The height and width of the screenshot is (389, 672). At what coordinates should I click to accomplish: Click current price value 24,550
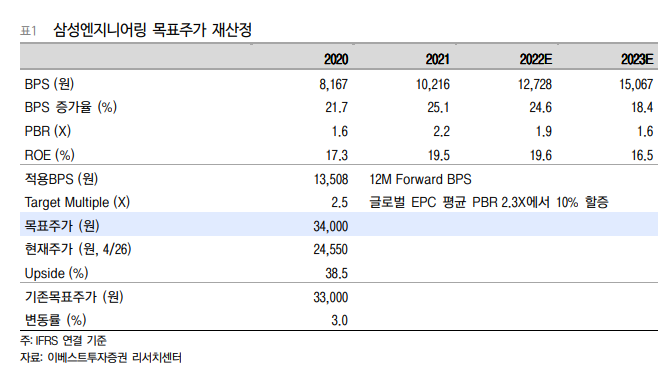(330, 250)
